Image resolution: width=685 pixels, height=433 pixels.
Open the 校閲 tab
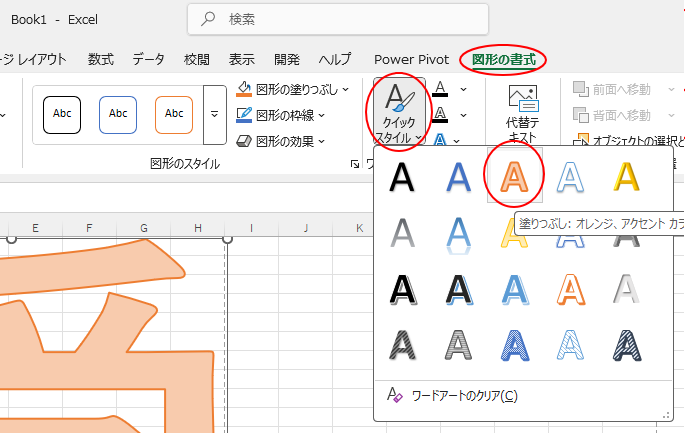(197, 59)
